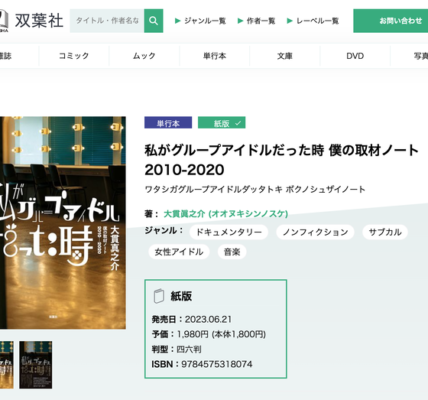Image resolution: width=428 pixels, height=400 pixels.
Task: Click the green search magnifier button
Action: click(153, 21)
